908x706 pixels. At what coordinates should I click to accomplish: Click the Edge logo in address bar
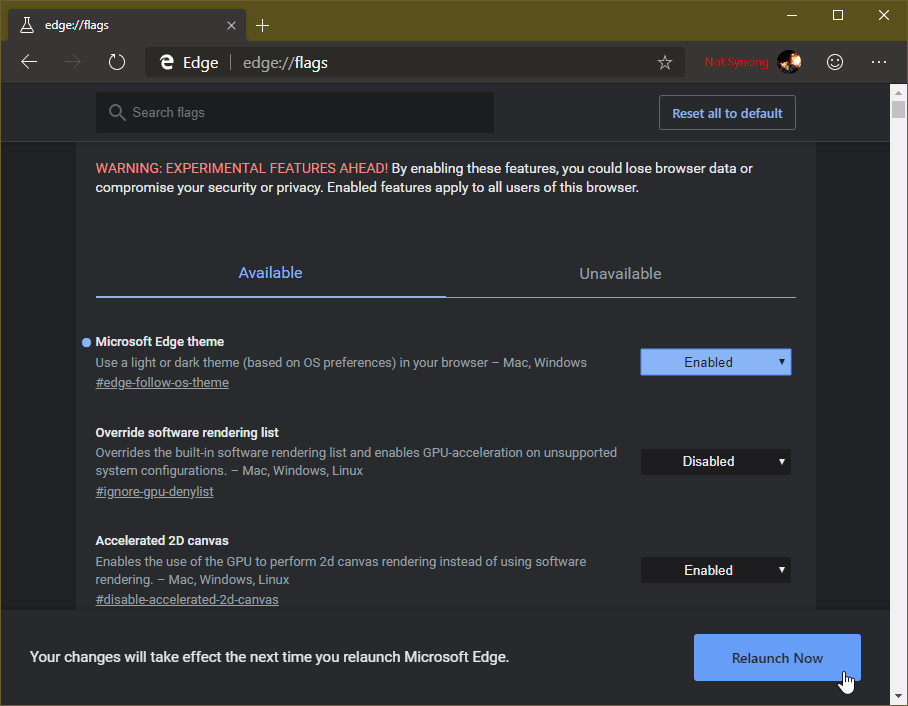167,62
